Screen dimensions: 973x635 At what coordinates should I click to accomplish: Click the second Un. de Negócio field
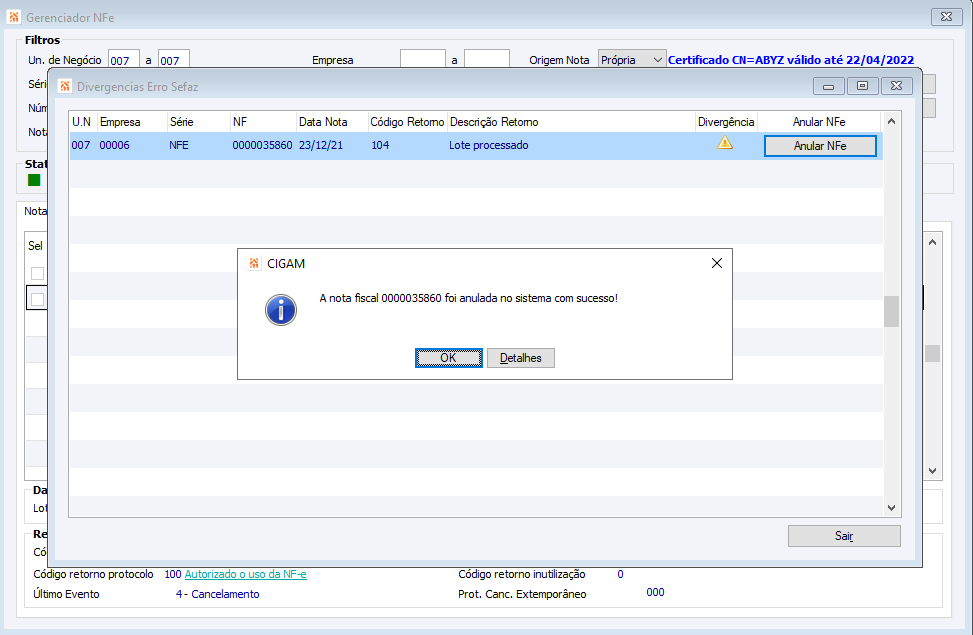[x=174, y=60]
